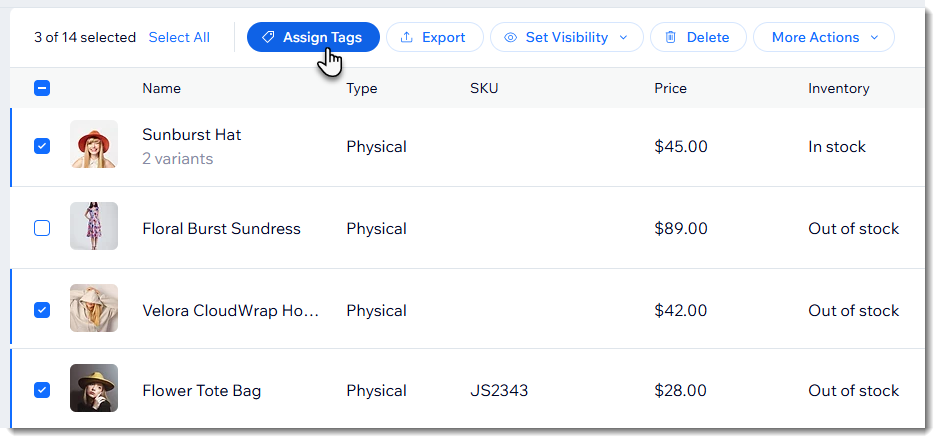
Task: Expand the Set Visibility dropdown chevron
Action: click(x=623, y=37)
